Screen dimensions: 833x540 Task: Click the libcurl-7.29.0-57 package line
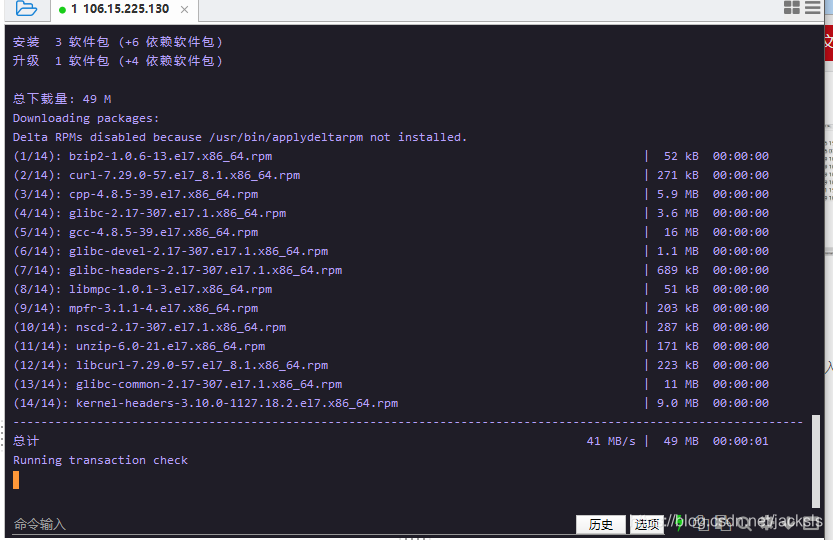click(x=391, y=365)
